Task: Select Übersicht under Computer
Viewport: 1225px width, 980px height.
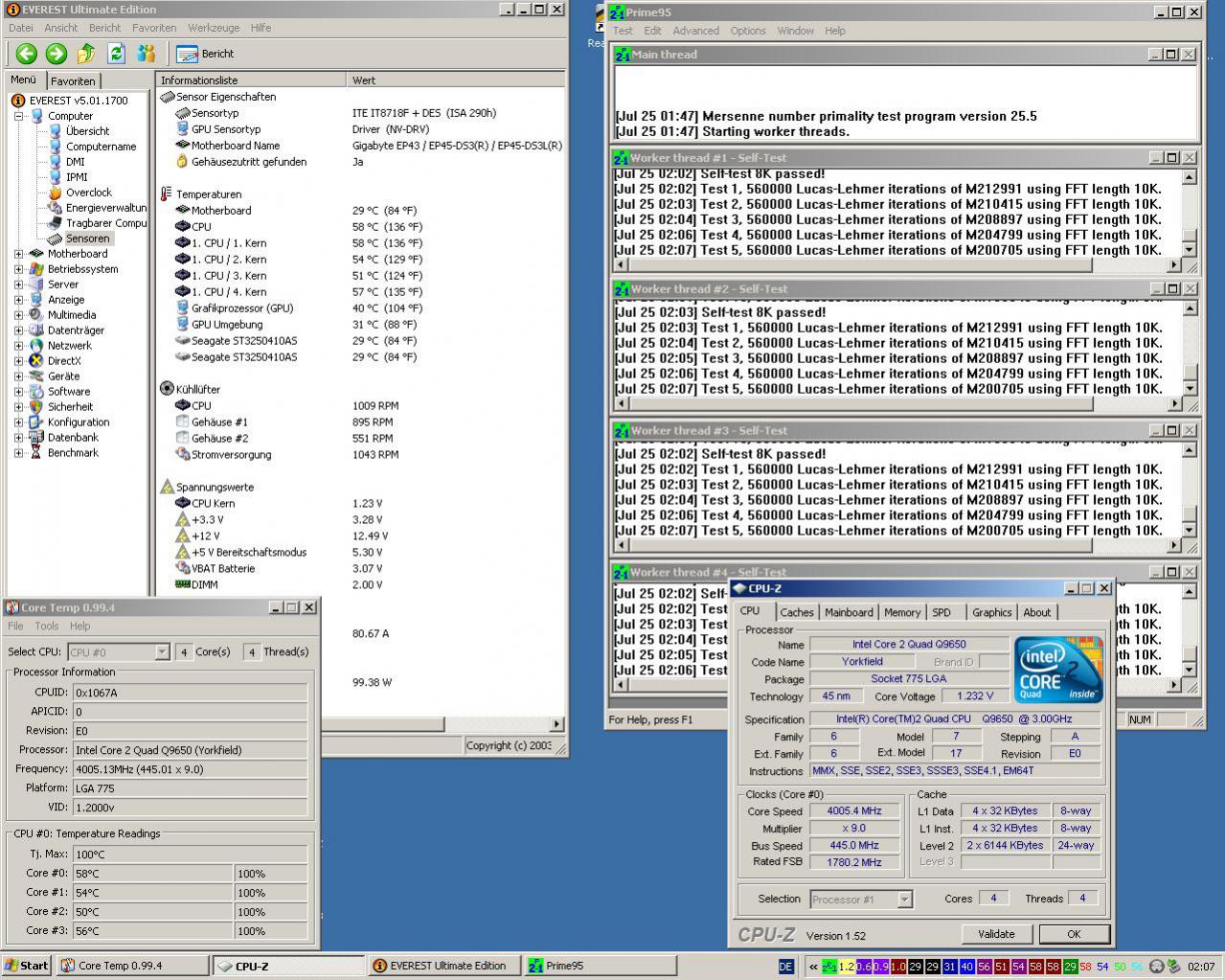Action: (87, 131)
